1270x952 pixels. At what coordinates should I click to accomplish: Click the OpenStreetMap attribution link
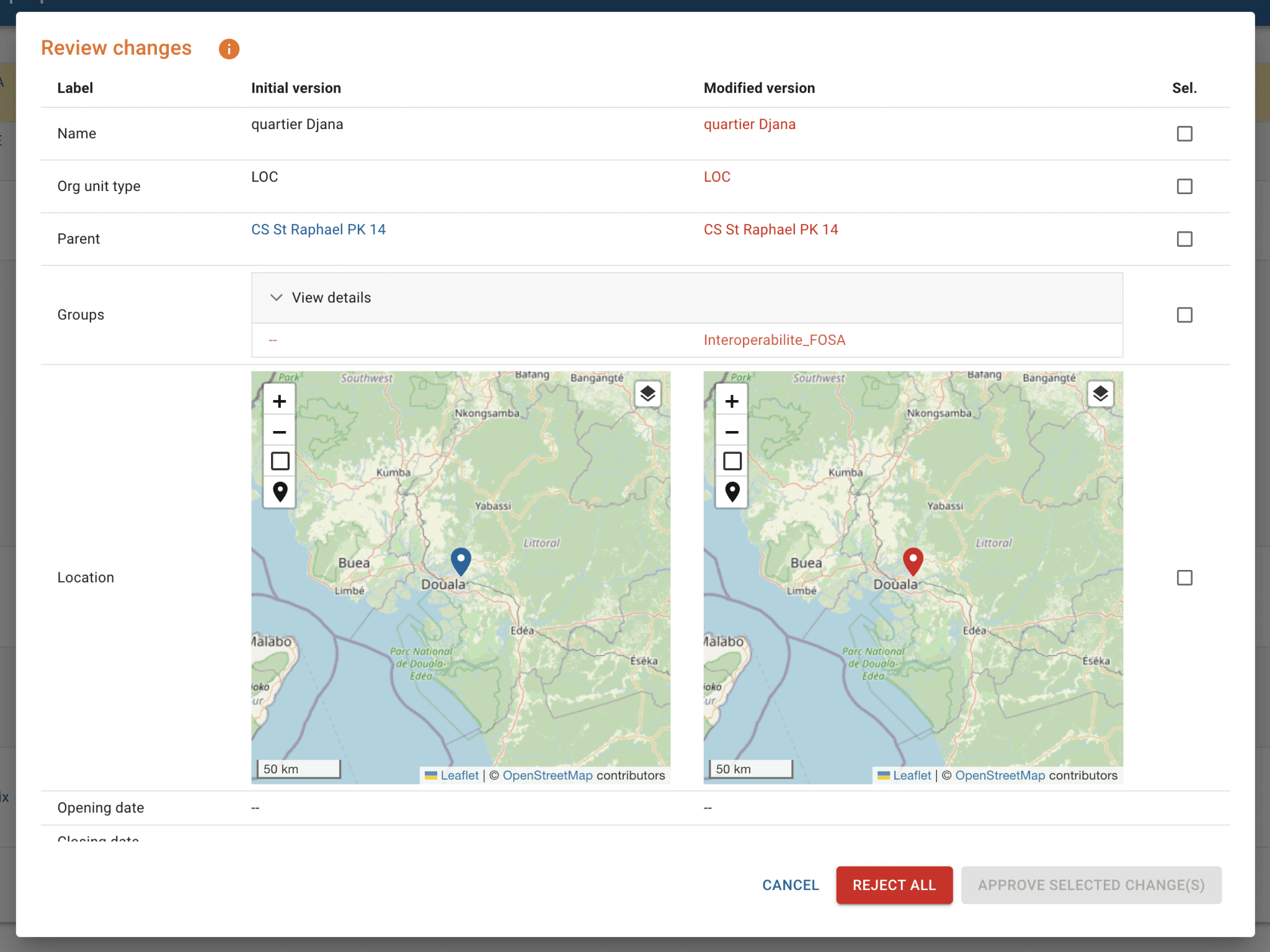[x=548, y=775]
